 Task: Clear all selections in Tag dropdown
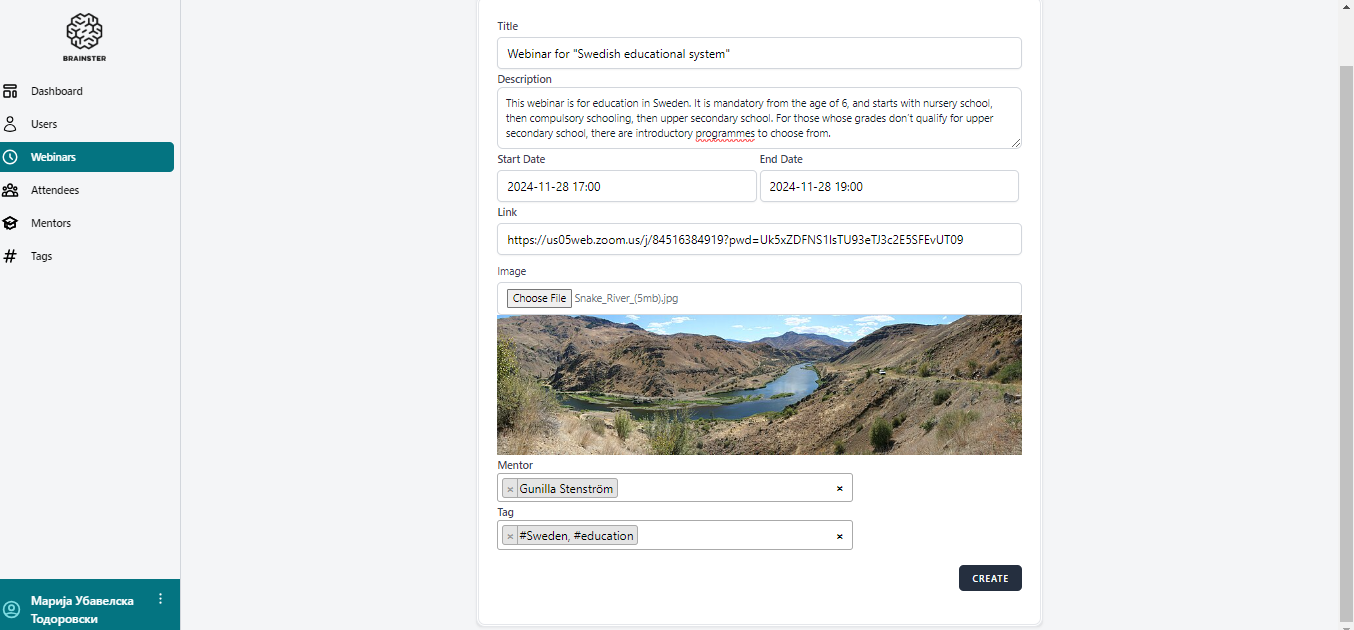[x=839, y=537]
